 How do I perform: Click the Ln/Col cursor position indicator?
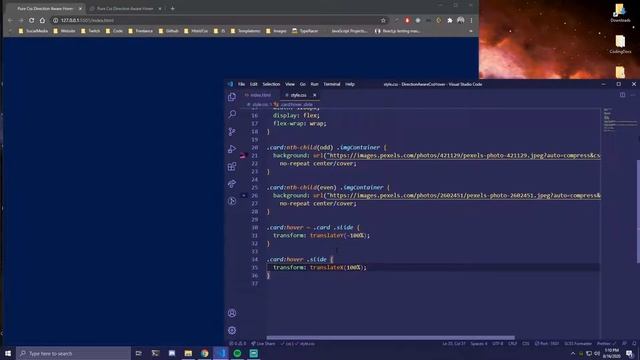pyautogui.click(x=453, y=344)
